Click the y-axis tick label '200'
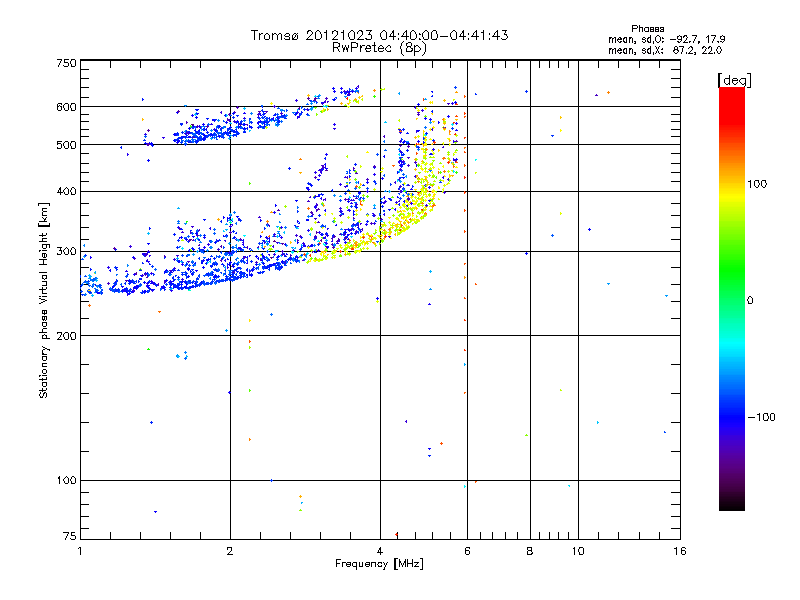This screenshot has width=800, height=600. (x=66, y=336)
